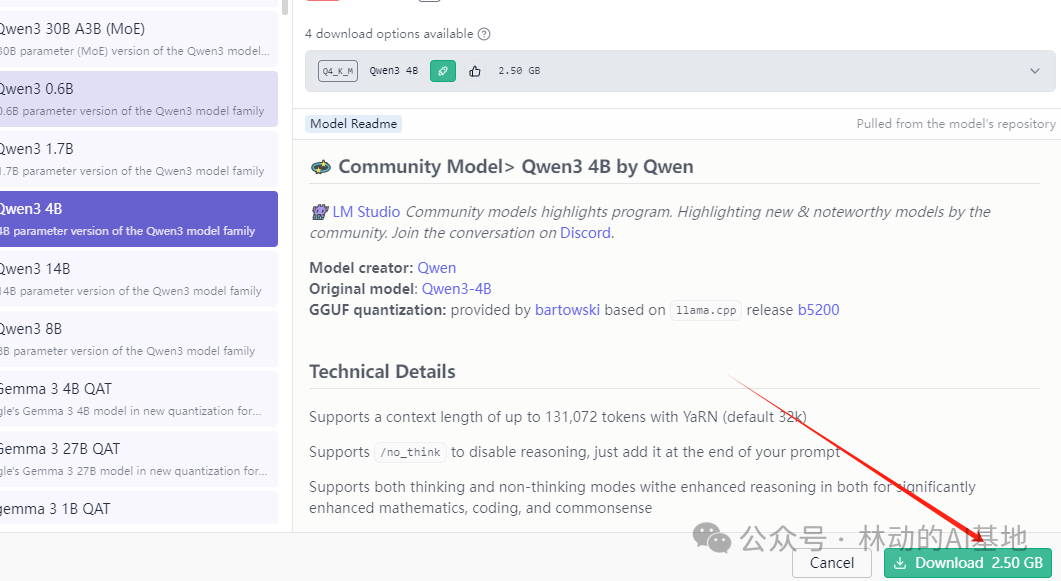Open the help icon beside download options
Screen dimensions: 1061x581
pyautogui.click(x=484, y=34)
